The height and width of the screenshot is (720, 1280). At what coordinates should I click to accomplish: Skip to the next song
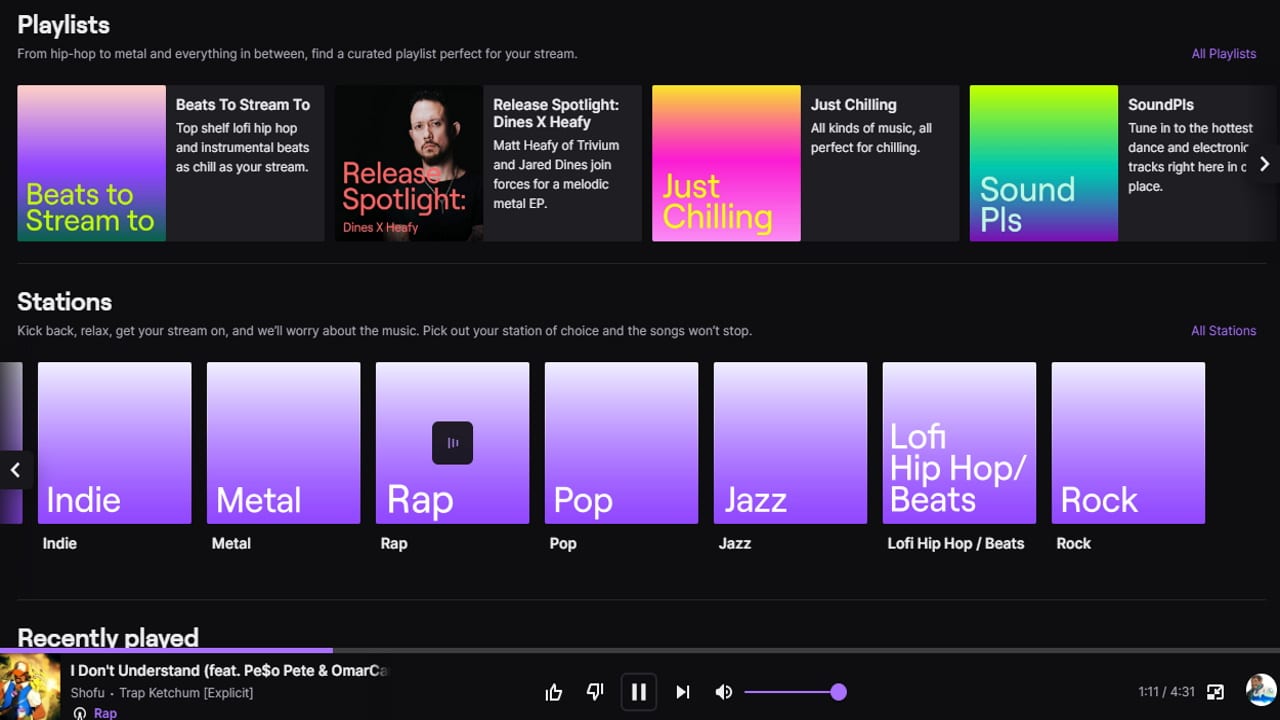(x=683, y=691)
